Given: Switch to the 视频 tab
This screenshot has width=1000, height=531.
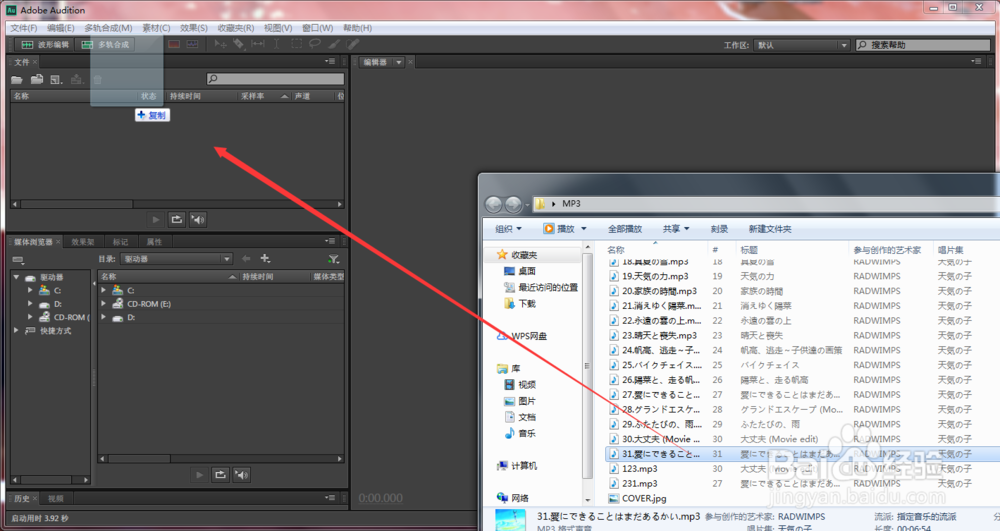Looking at the screenshot, I should [55, 498].
